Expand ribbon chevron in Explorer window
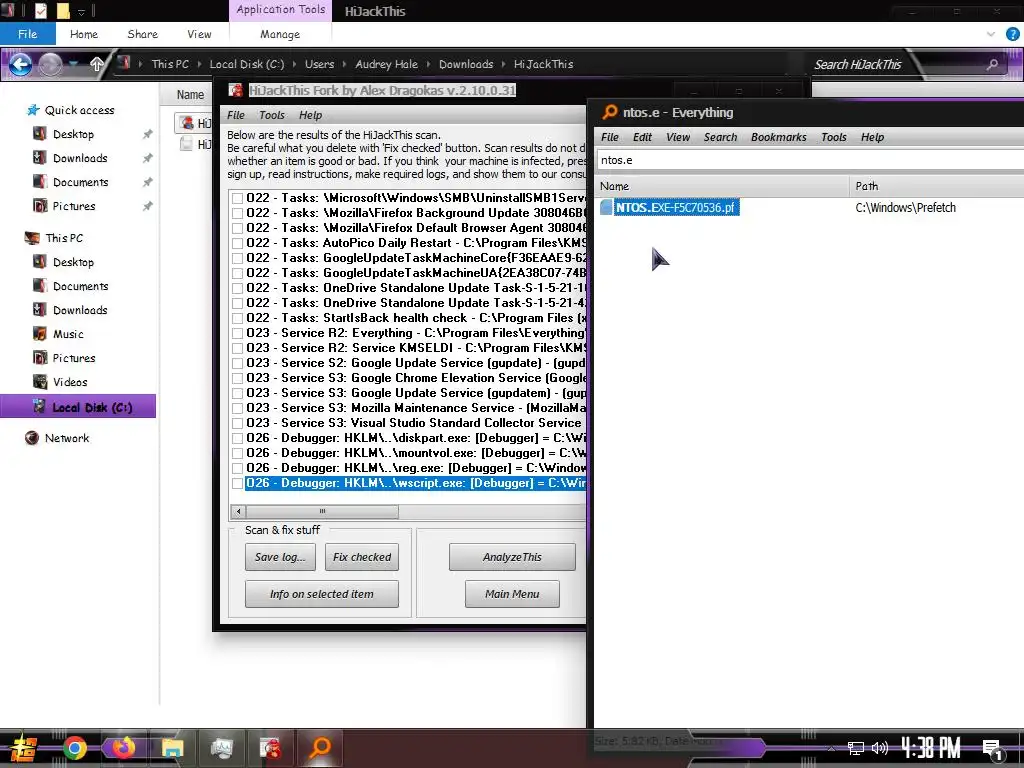 991,34
